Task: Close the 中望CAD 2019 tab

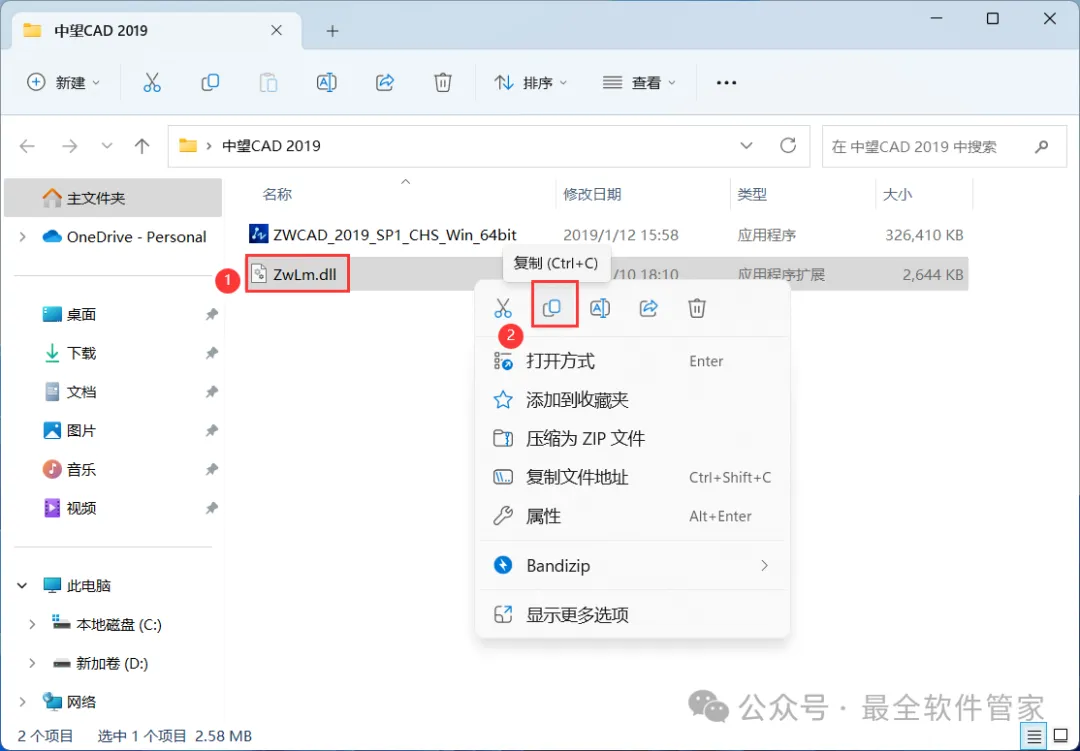Action: [276, 30]
